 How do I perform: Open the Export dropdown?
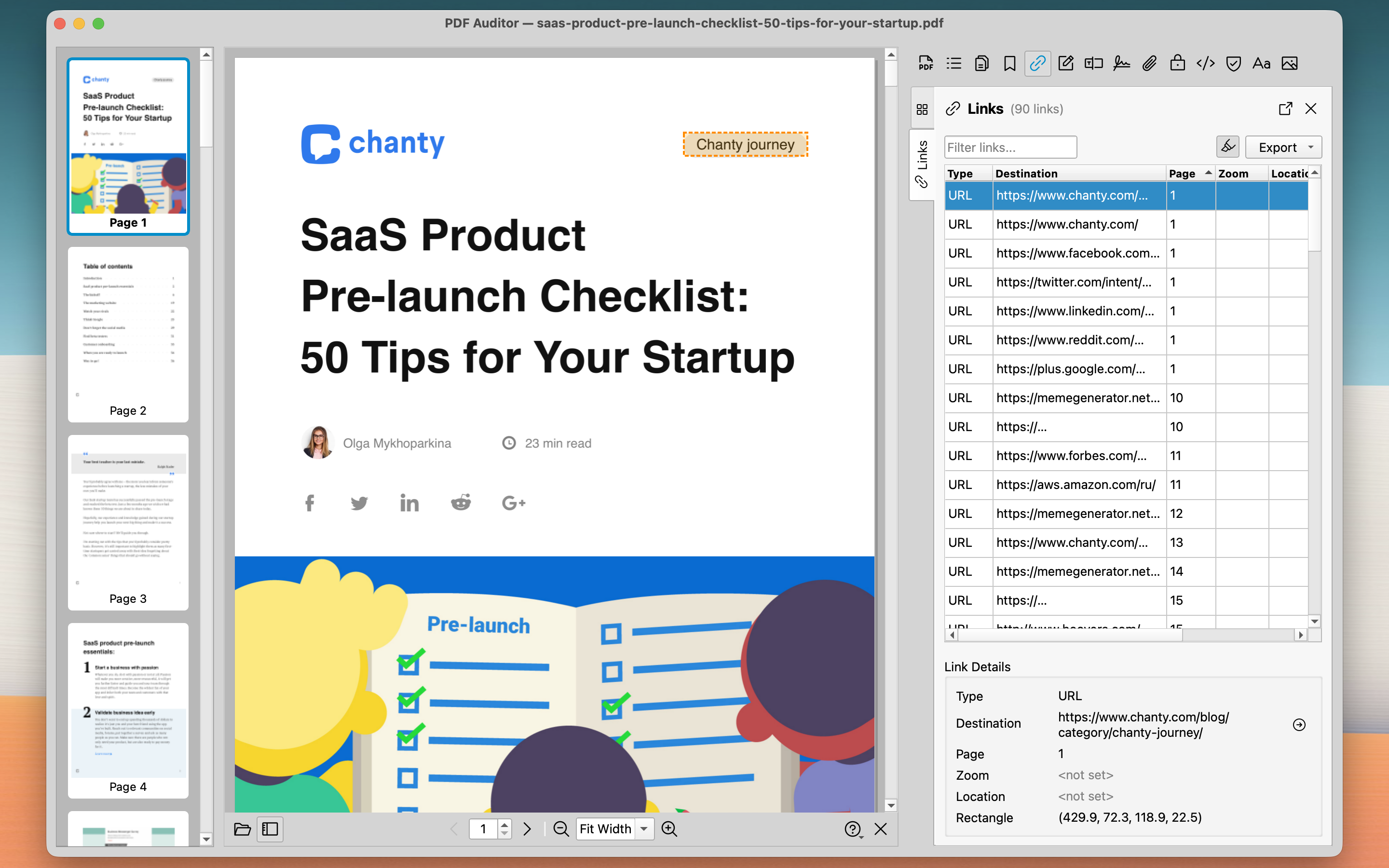tap(1284, 148)
